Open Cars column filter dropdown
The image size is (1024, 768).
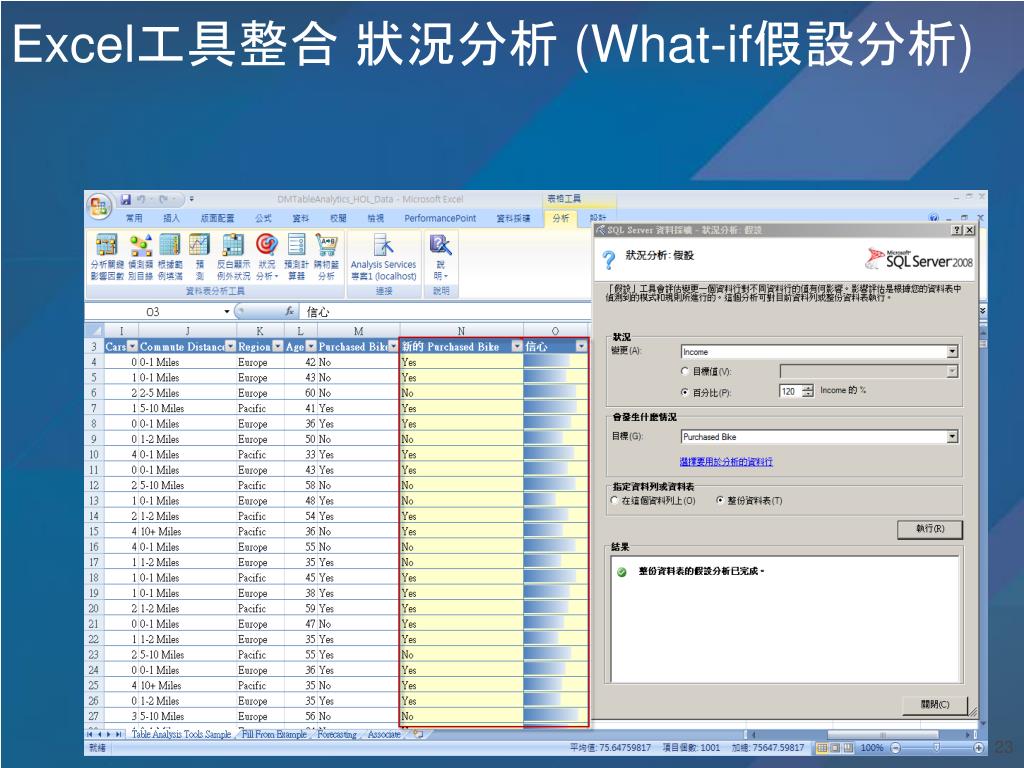(x=133, y=346)
